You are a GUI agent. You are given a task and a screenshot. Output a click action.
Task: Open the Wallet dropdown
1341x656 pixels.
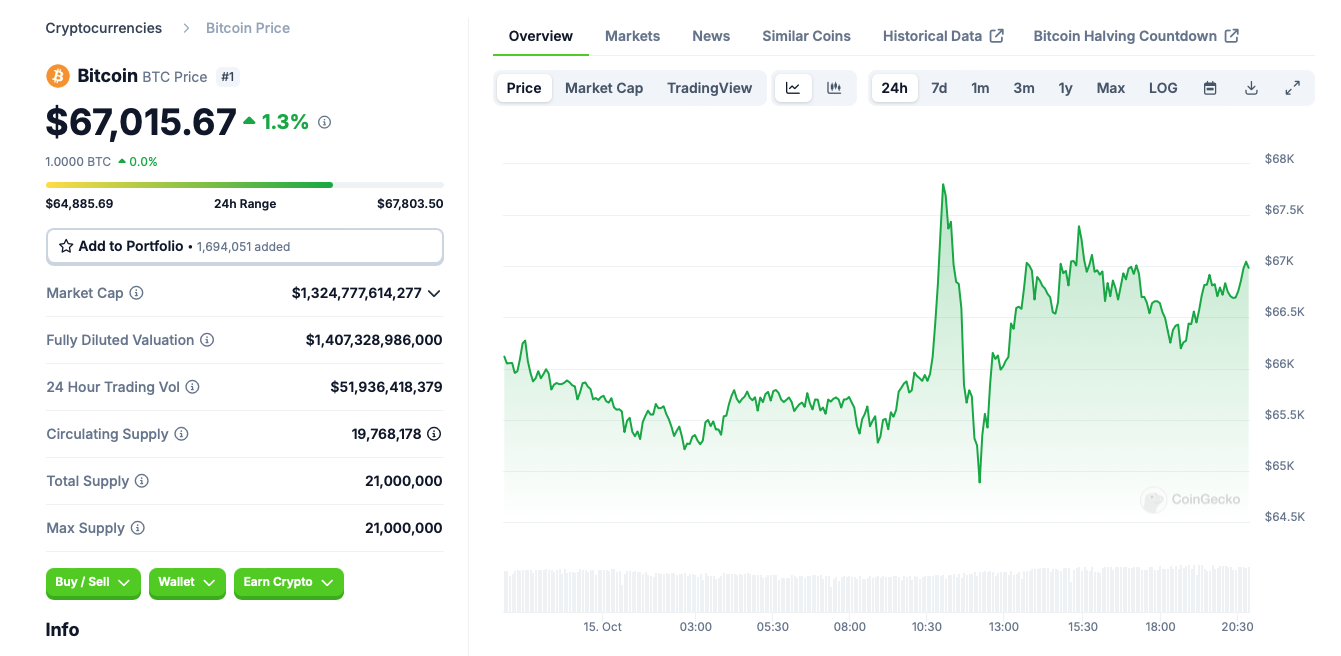(x=187, y=583)
